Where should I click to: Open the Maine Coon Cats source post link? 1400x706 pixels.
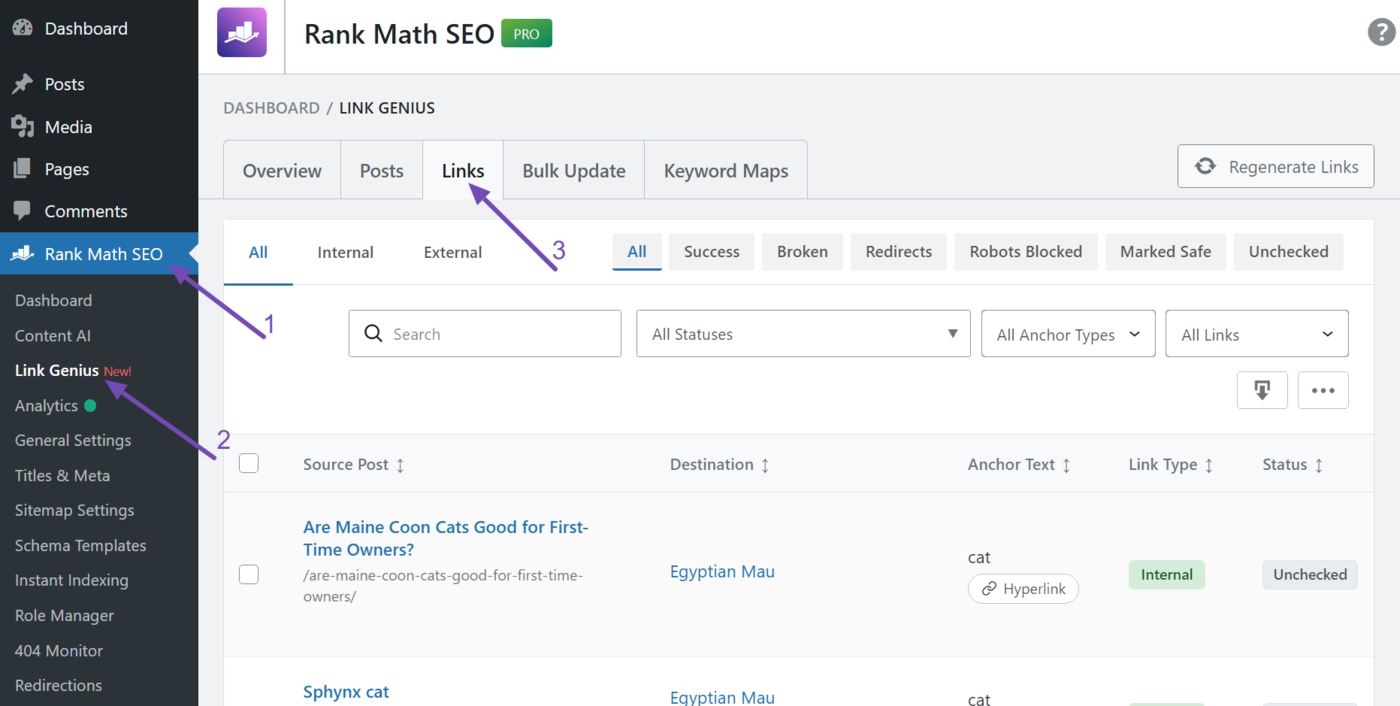click(446, 538)
